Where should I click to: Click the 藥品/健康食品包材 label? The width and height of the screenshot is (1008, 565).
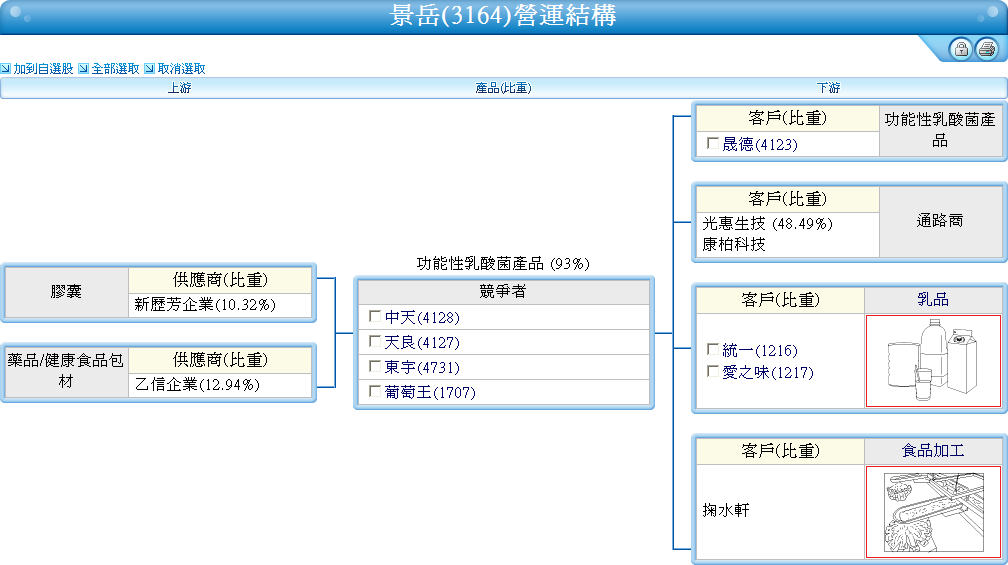[x=66, y=371]
